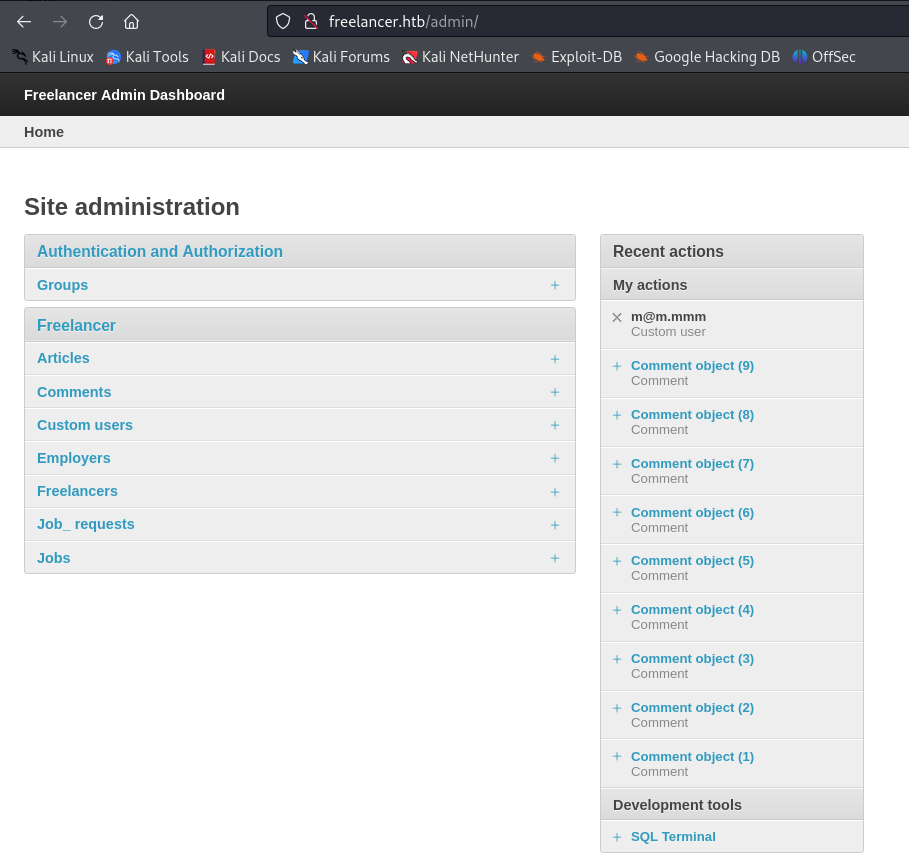The height and width of the screenshot is (862, 909).
Task: Click the add icon beside Employers
Action: click(x=555, y=458)
